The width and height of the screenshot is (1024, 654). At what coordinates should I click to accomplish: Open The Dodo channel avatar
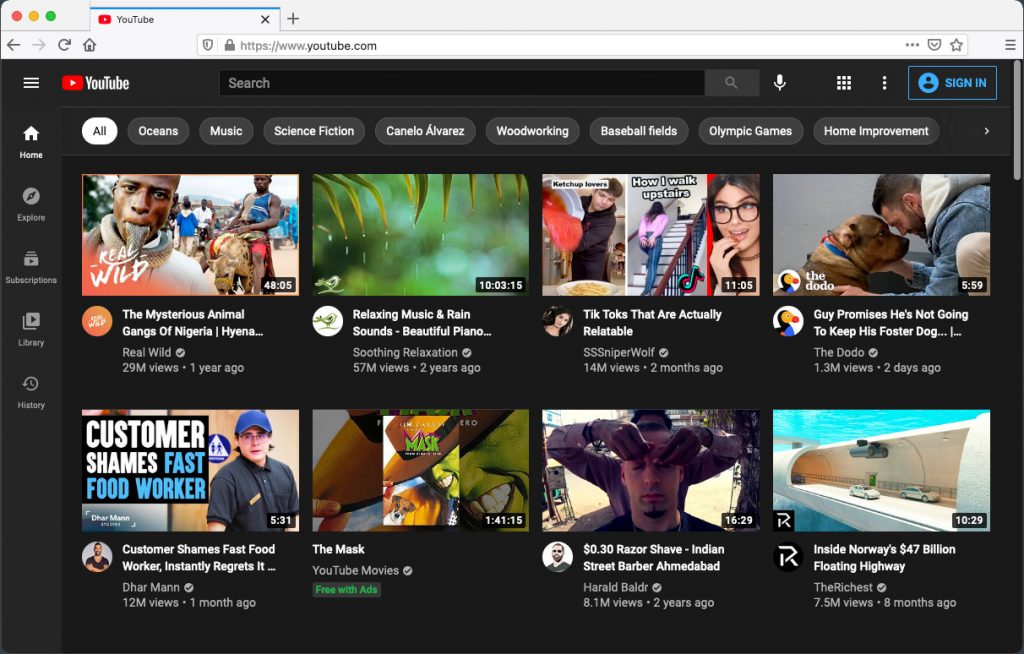tap(788, 321)
